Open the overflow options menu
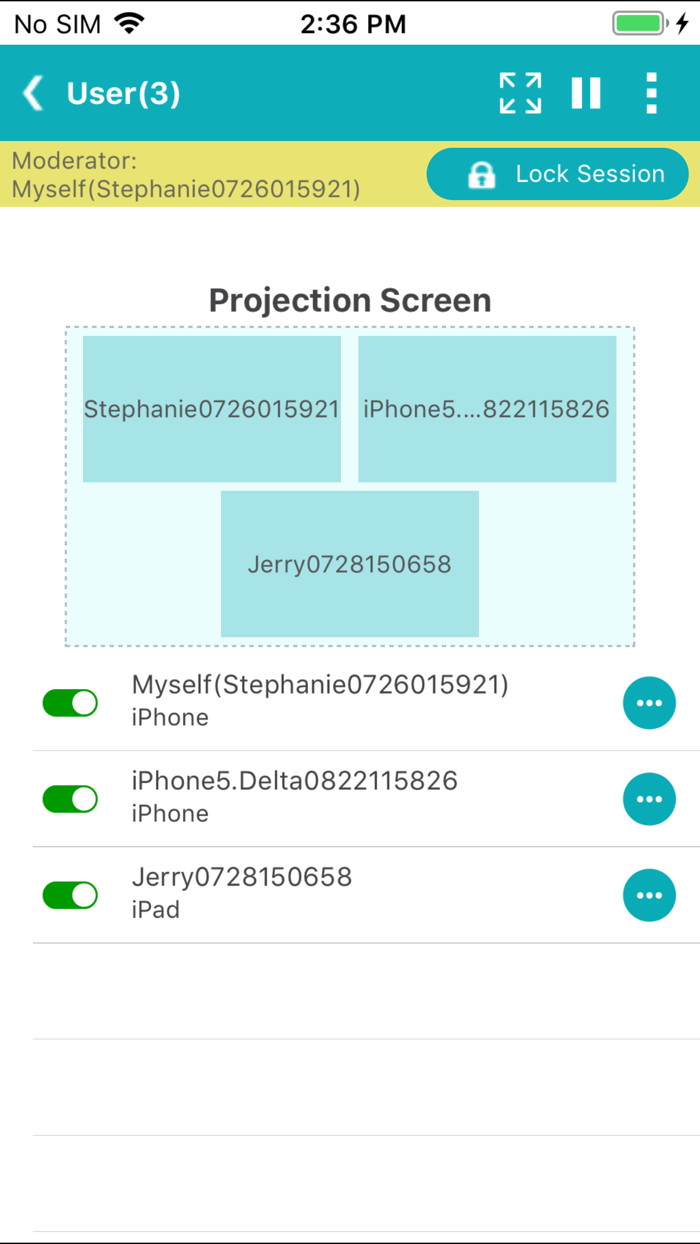 coord(651,93)
